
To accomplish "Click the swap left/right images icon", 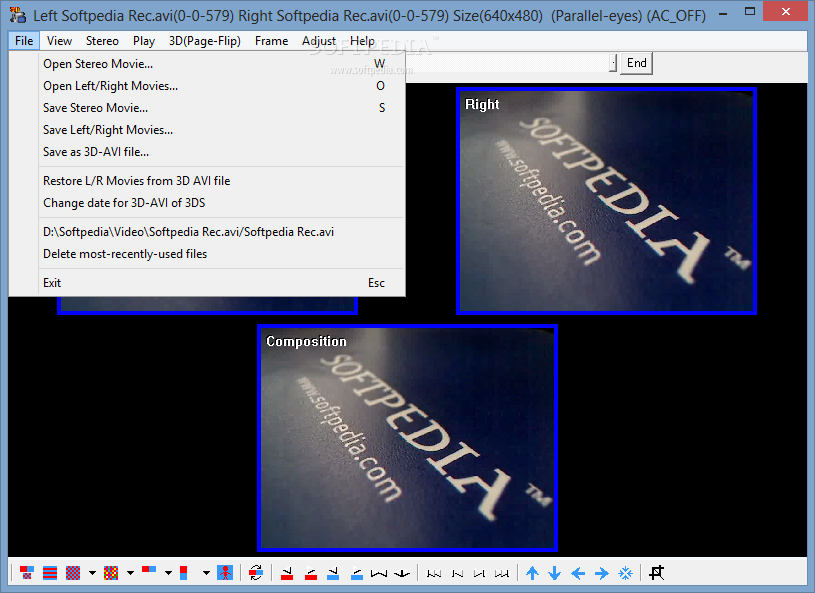I will [256, 573].
